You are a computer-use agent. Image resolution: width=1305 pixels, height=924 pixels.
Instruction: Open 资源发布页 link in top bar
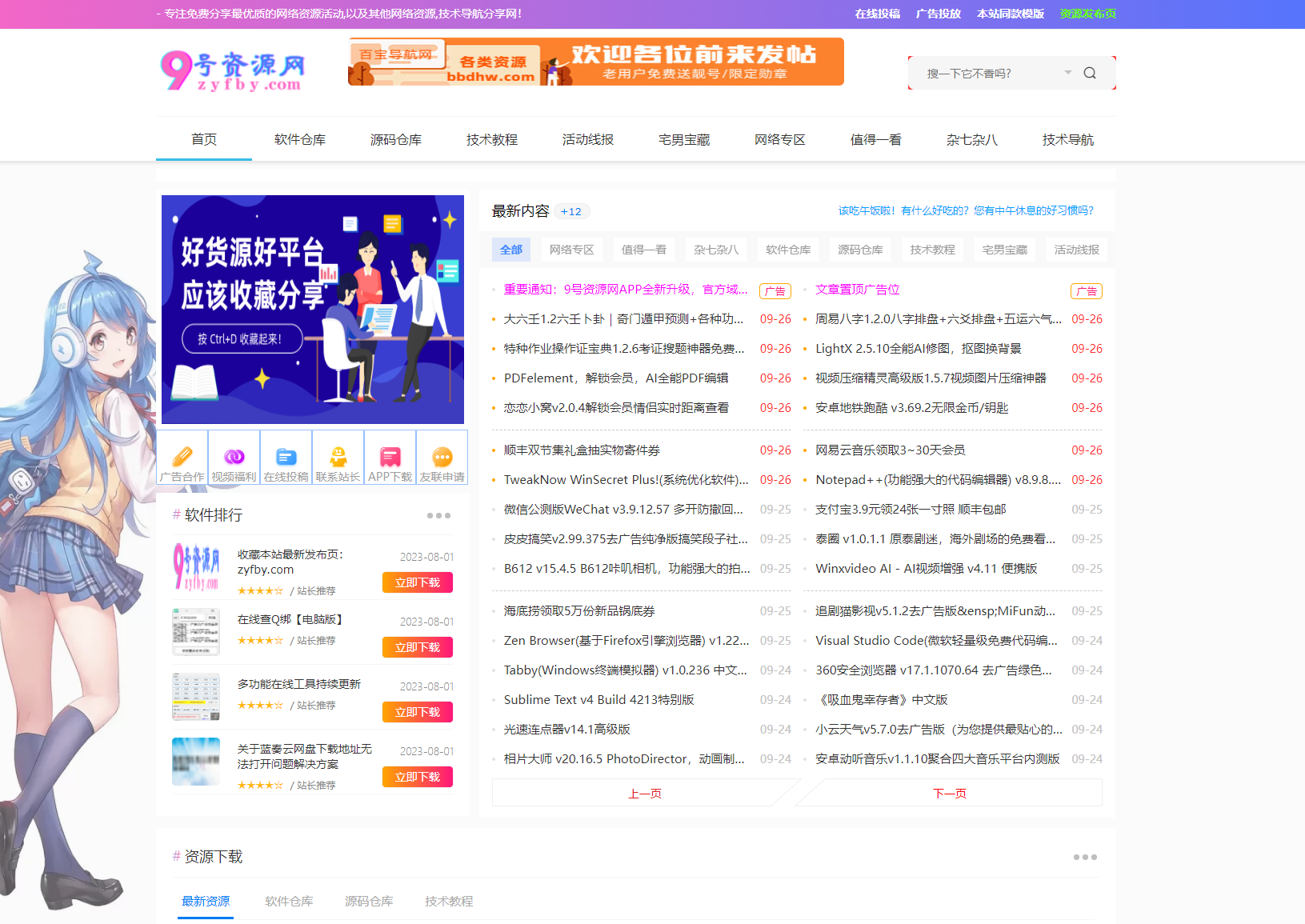click(1088, 14)
